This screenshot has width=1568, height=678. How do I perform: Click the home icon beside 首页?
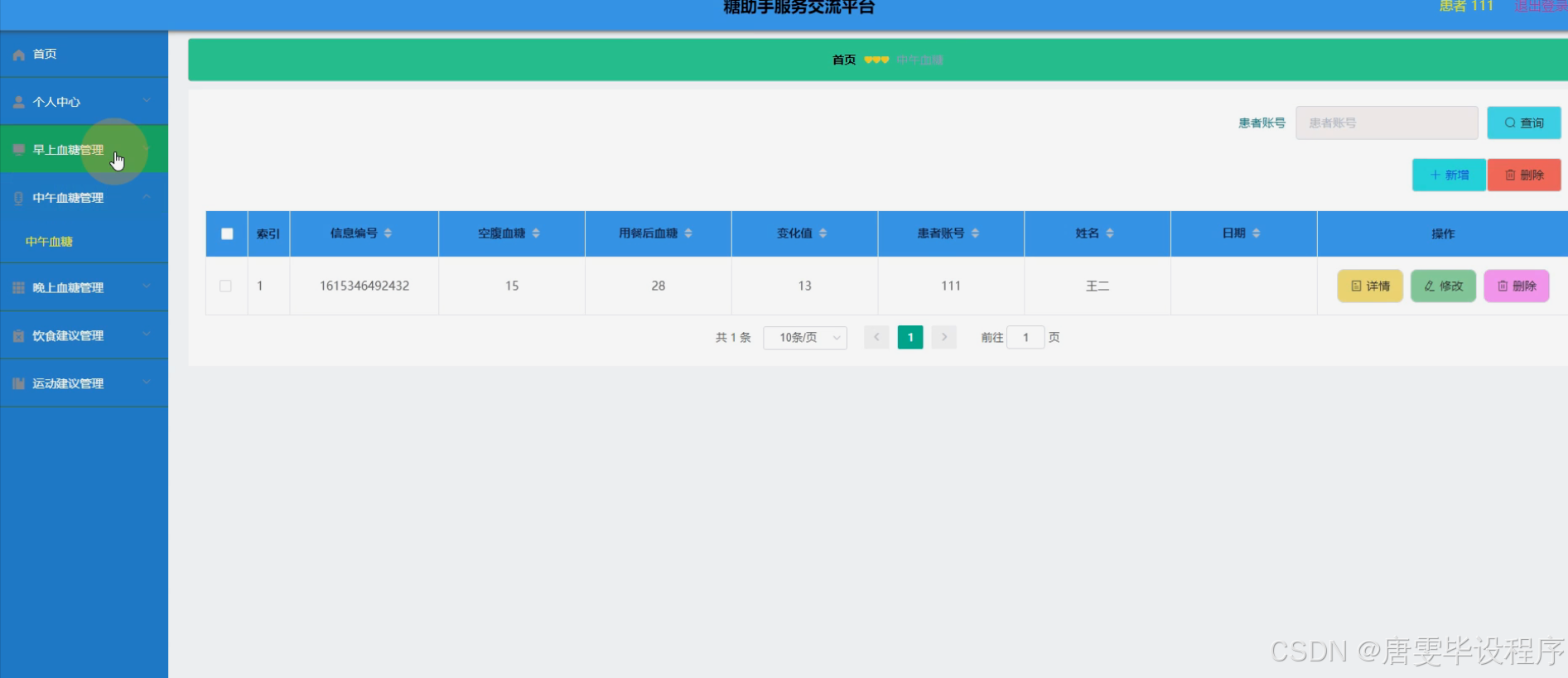(19, 55)
